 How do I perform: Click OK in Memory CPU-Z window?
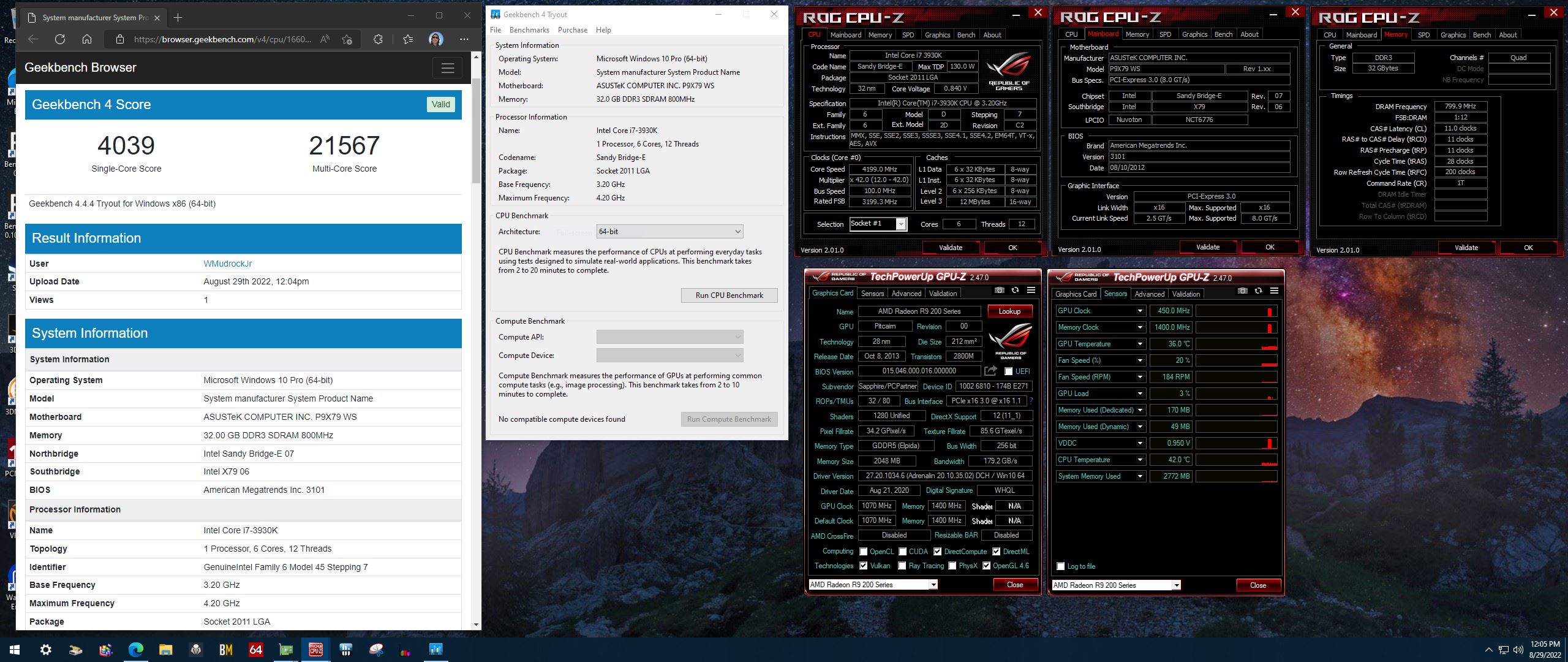pos(1528,248)
